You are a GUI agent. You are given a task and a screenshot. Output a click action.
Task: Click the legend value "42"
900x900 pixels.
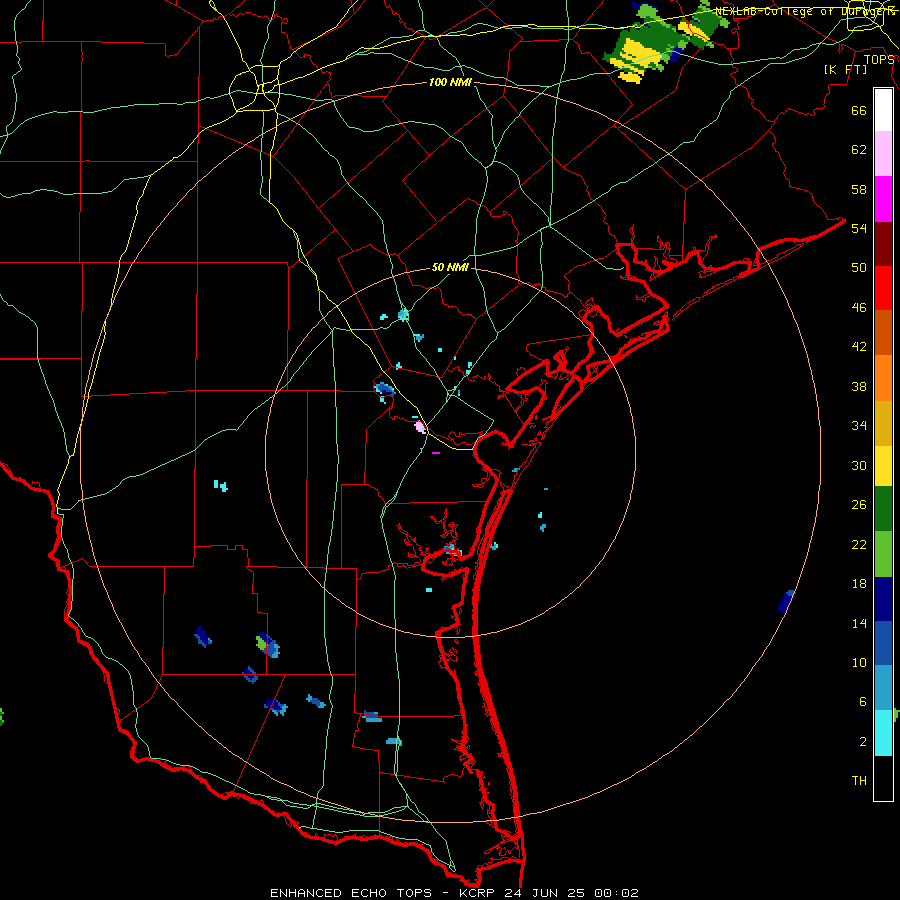tap(859, 346)
